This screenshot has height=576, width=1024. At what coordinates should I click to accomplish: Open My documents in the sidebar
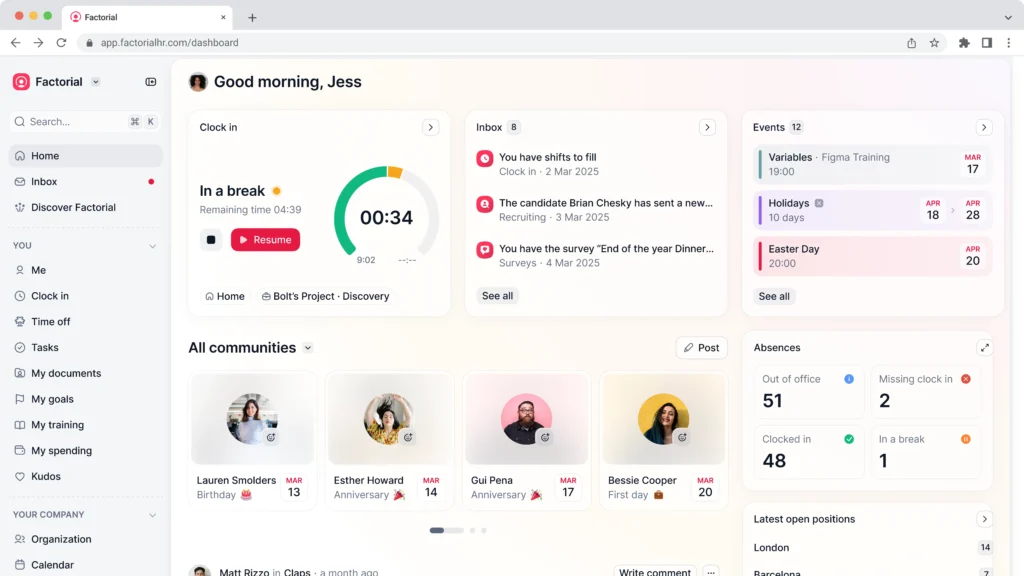click(86, 373)
